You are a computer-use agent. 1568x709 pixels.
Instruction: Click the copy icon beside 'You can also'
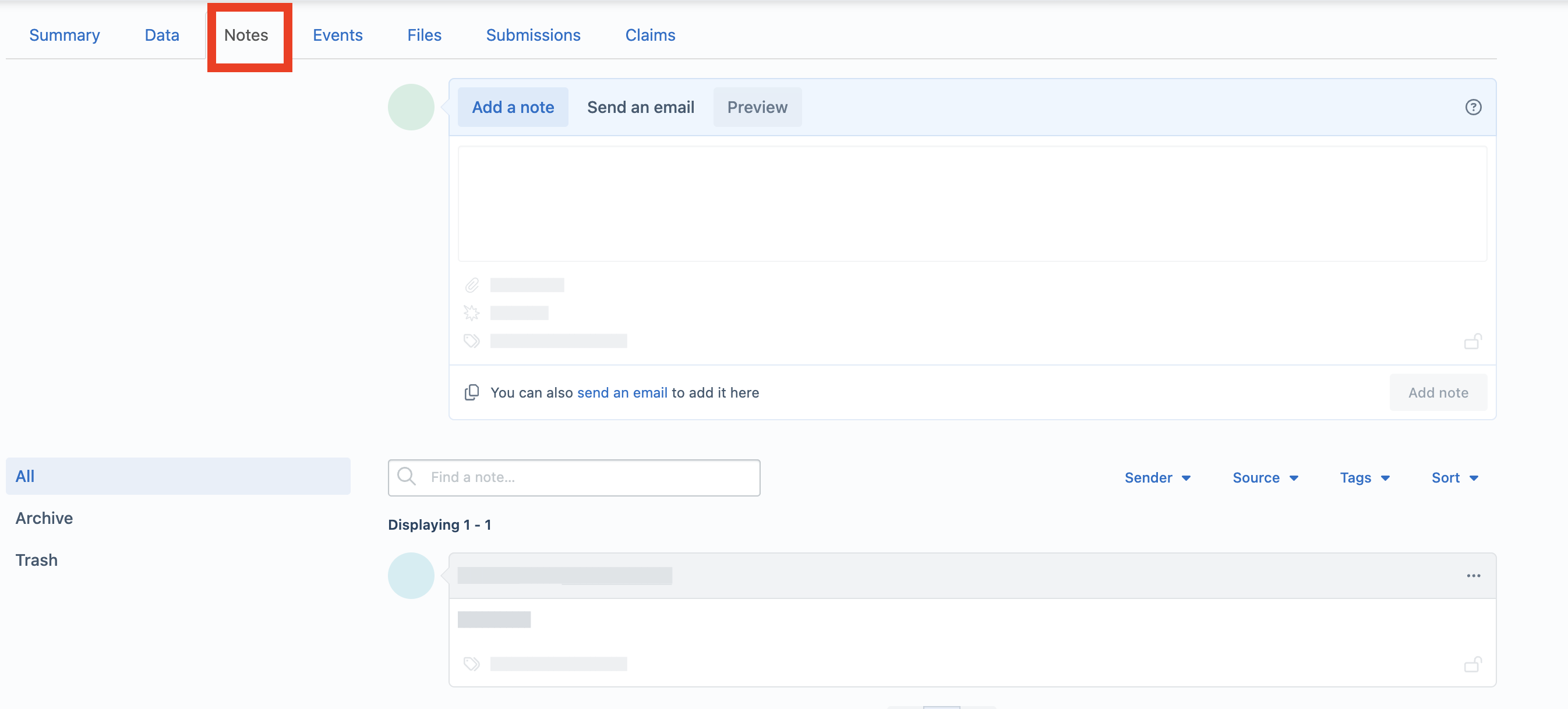pyautogui.click(x=472, y=392)
